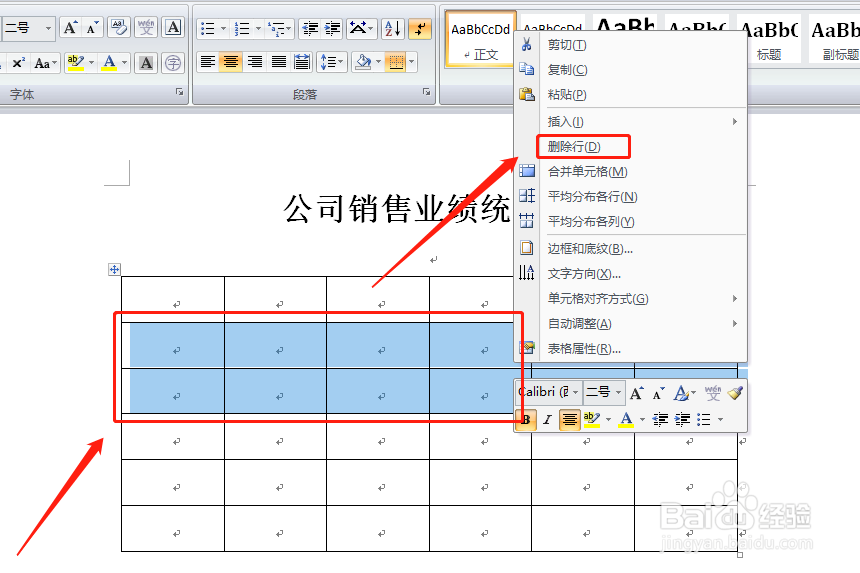
Task: Expand Multilevel List dropdown in ribbon
Action: (x=289, y=28)
